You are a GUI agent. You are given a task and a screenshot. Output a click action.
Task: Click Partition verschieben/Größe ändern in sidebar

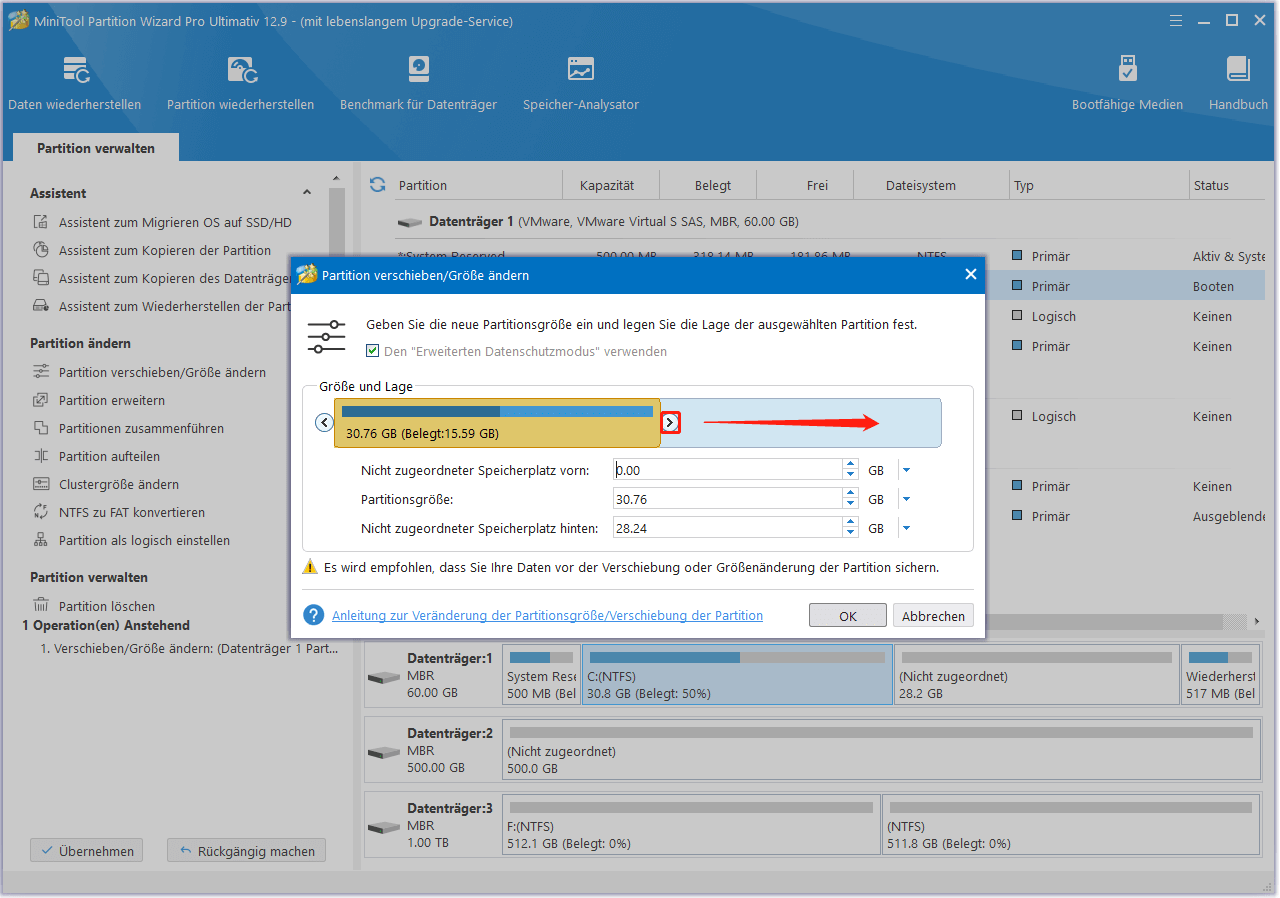[x=162, y=372]
